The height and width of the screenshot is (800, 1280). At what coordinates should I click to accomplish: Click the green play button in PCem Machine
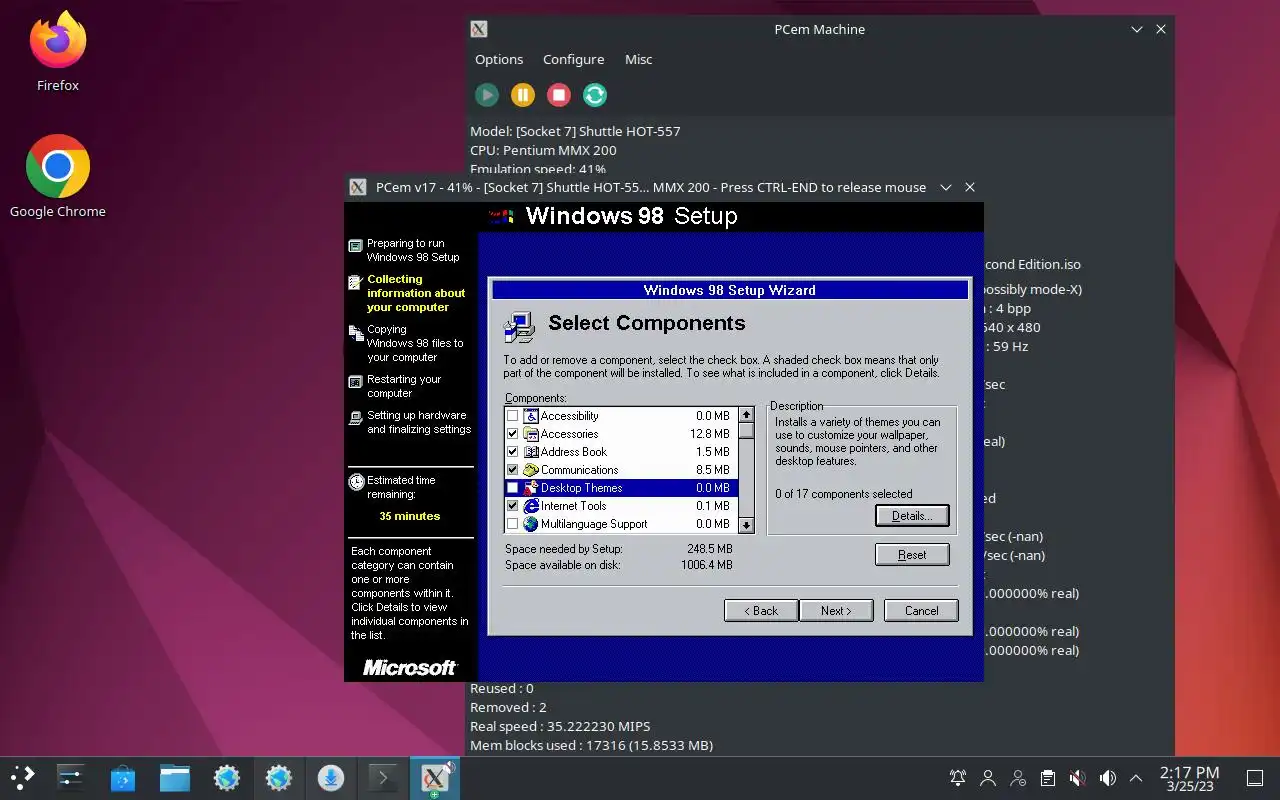[x=487, y=95]
